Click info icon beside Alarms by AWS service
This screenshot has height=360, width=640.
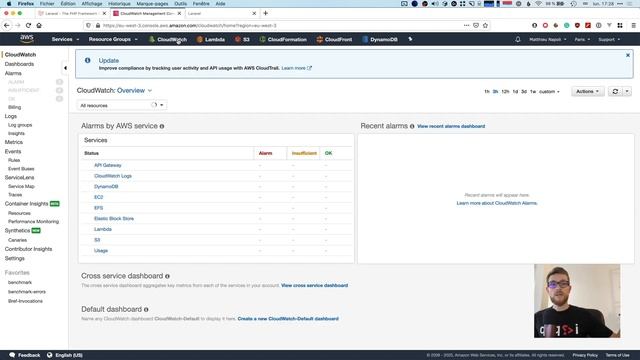click(162, 127)
